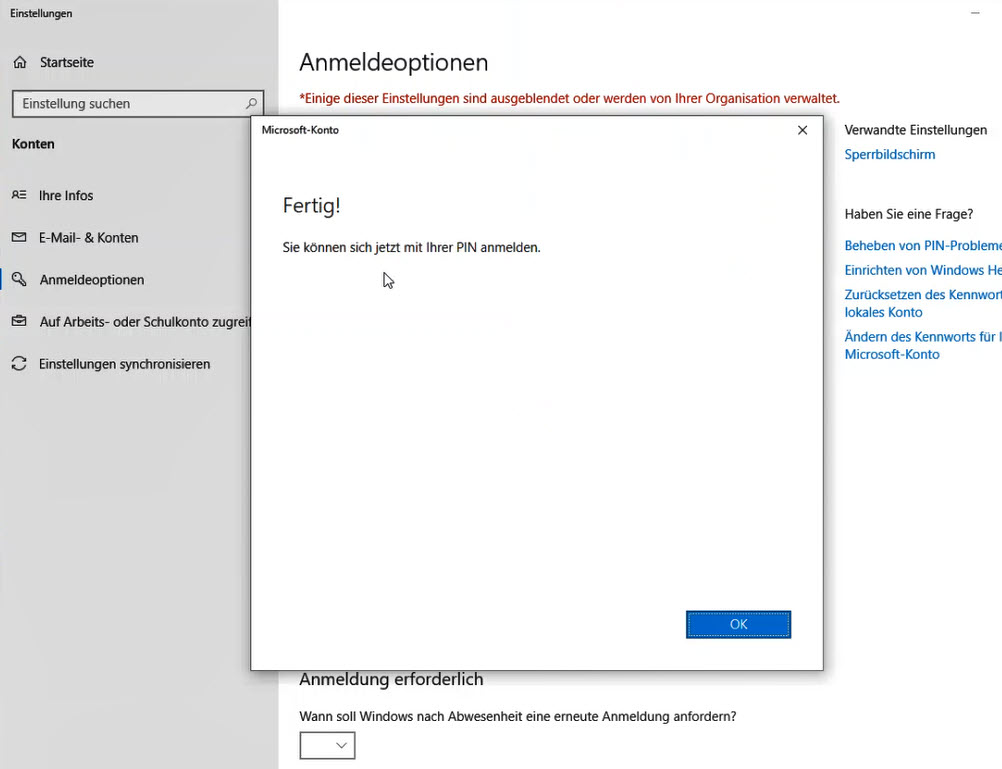Image resolution: width=1002 pixels, height=769 pixels.
Task: Click the Ihre Infos person icon
Action: (x=19, y=194)
